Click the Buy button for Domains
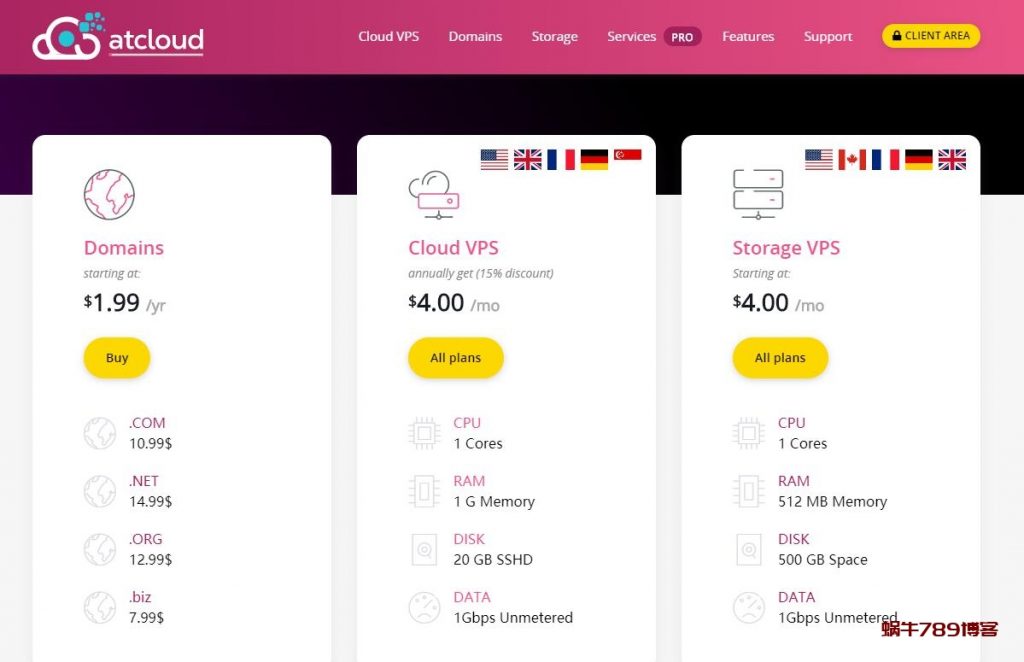The height and width of the screenshot is (662, 1024). (116, 357)
